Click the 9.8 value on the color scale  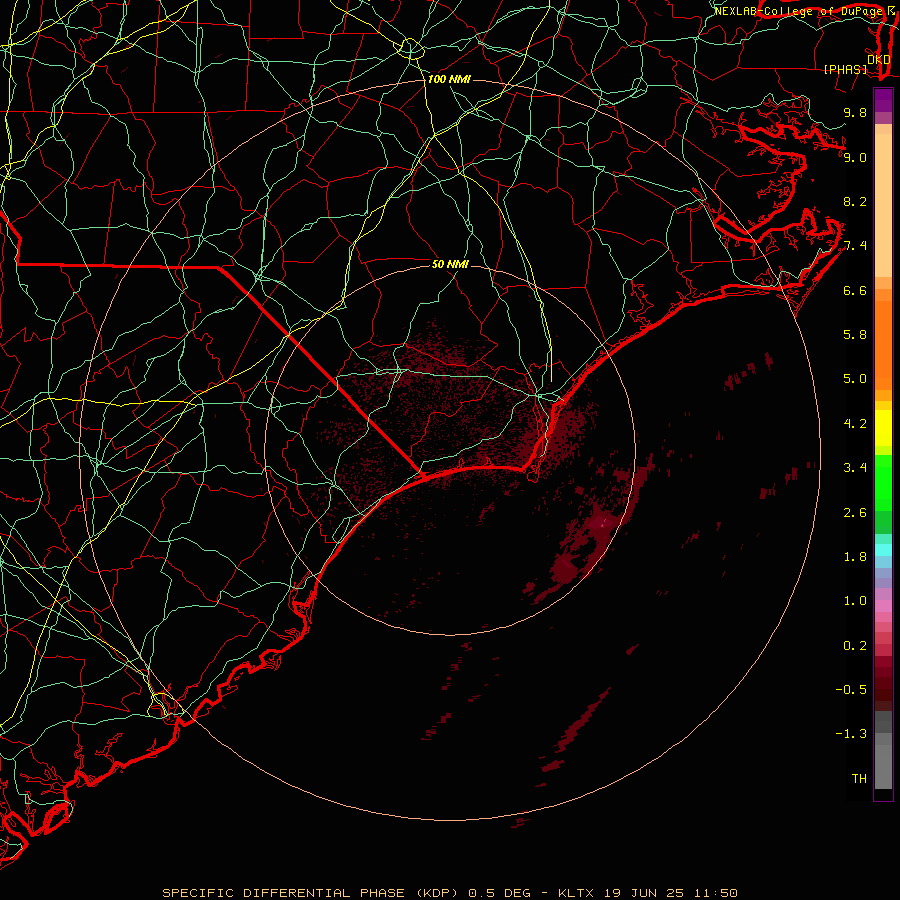point(855,112)
